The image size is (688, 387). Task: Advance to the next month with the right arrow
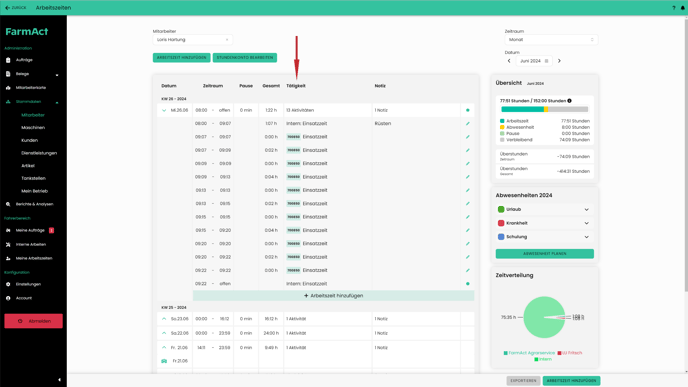coord(559,61)
